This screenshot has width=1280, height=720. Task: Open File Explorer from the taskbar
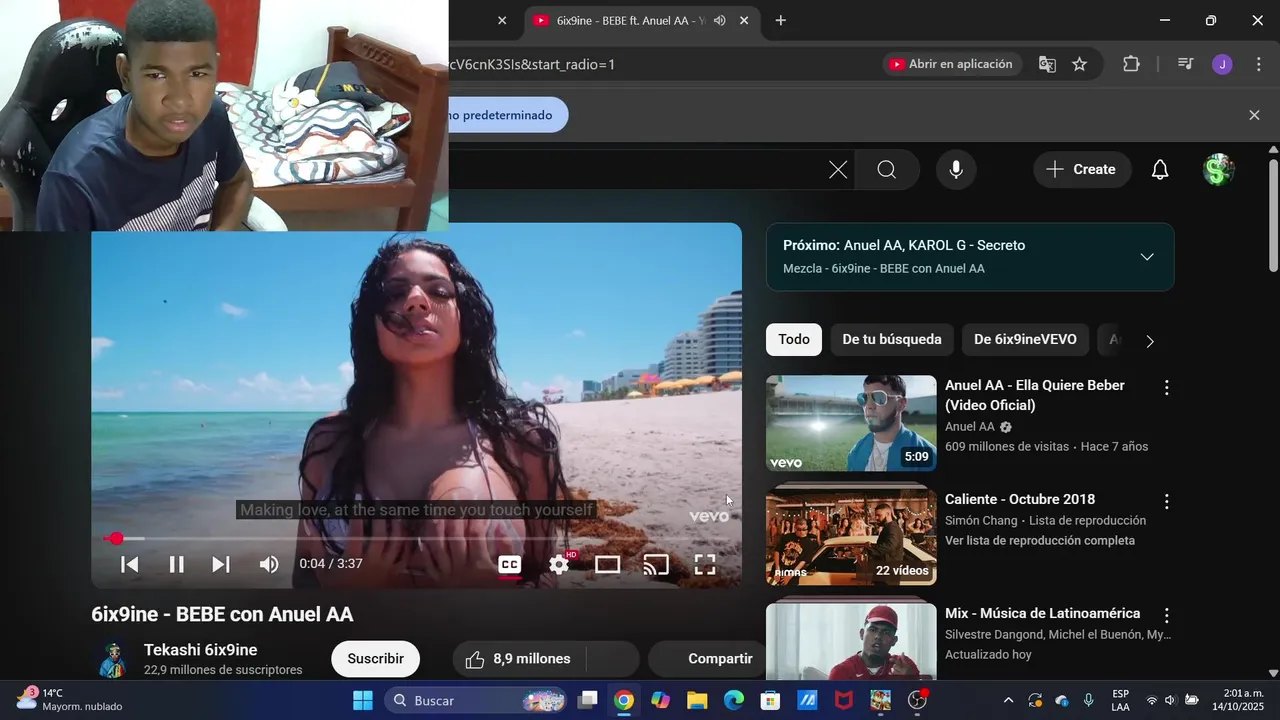click(697, 700)
